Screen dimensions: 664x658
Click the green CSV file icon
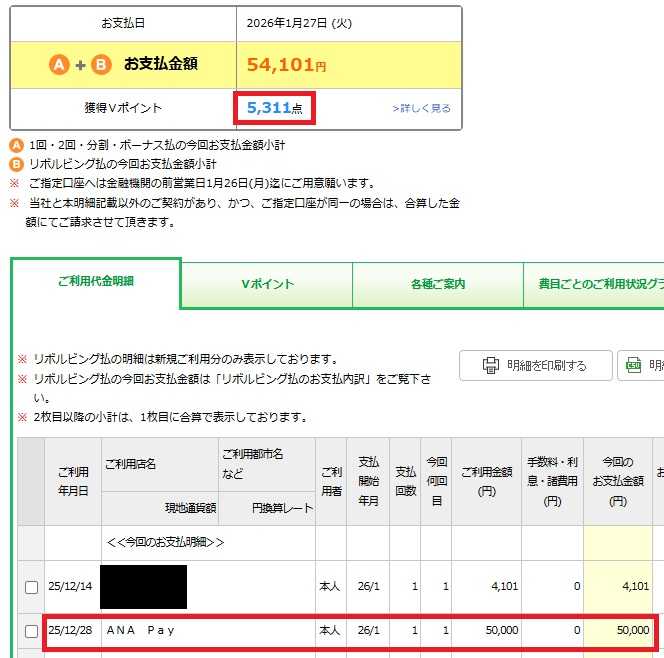[x=634, y=365]
